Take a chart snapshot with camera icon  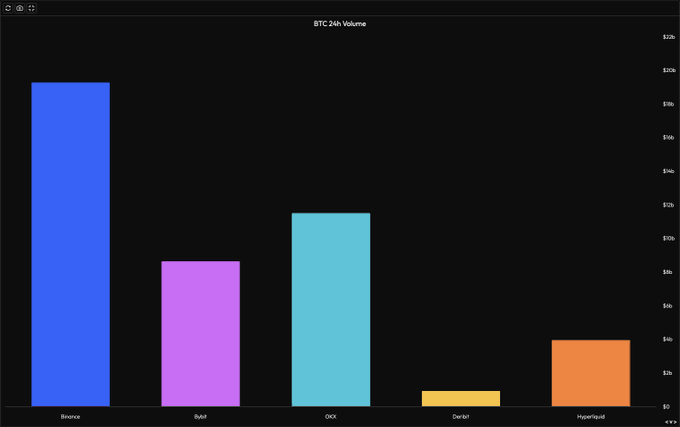pyautogui.click(x=20, y=8)
